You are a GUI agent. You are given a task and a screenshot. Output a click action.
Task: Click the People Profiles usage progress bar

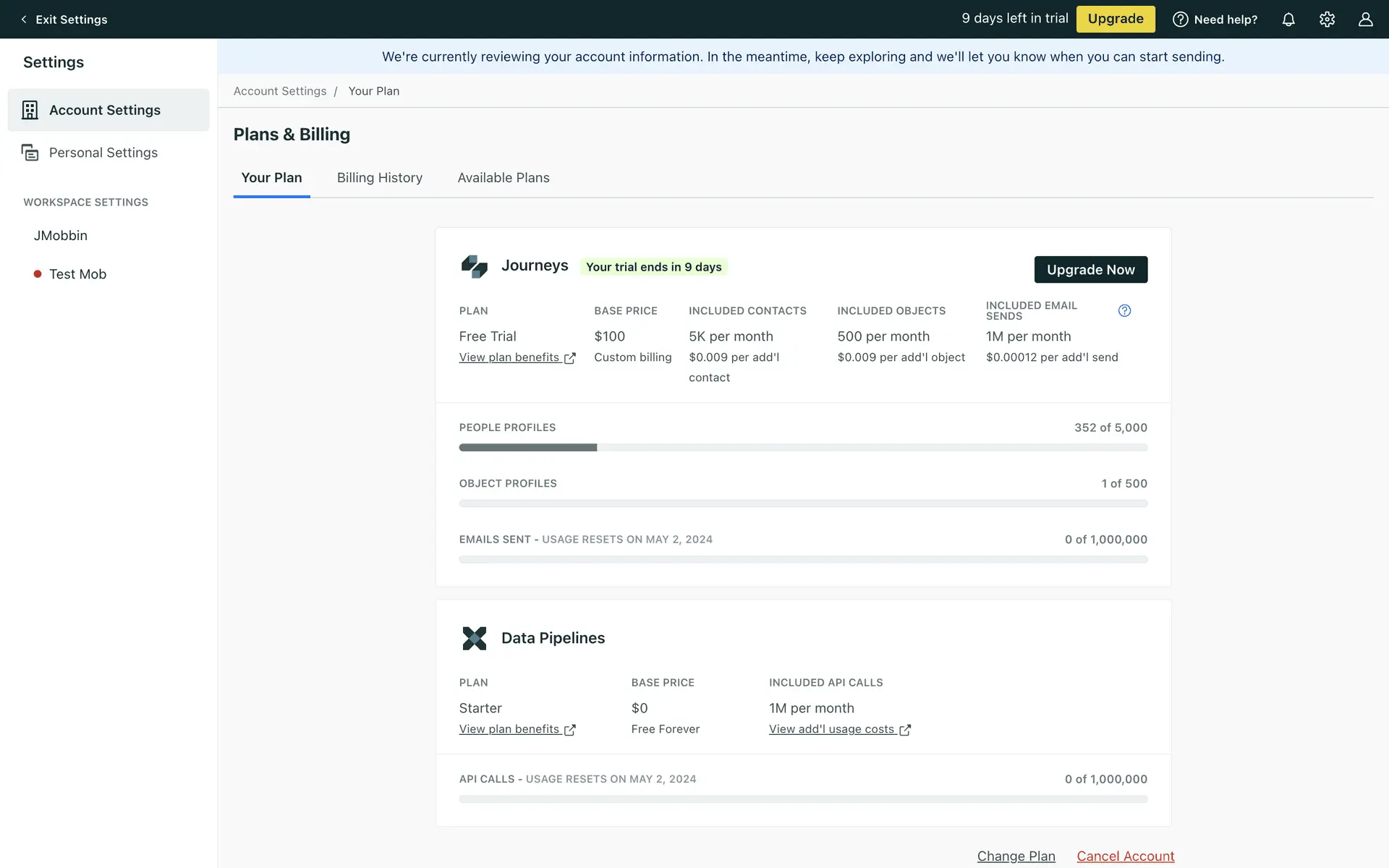coord(803,448)
